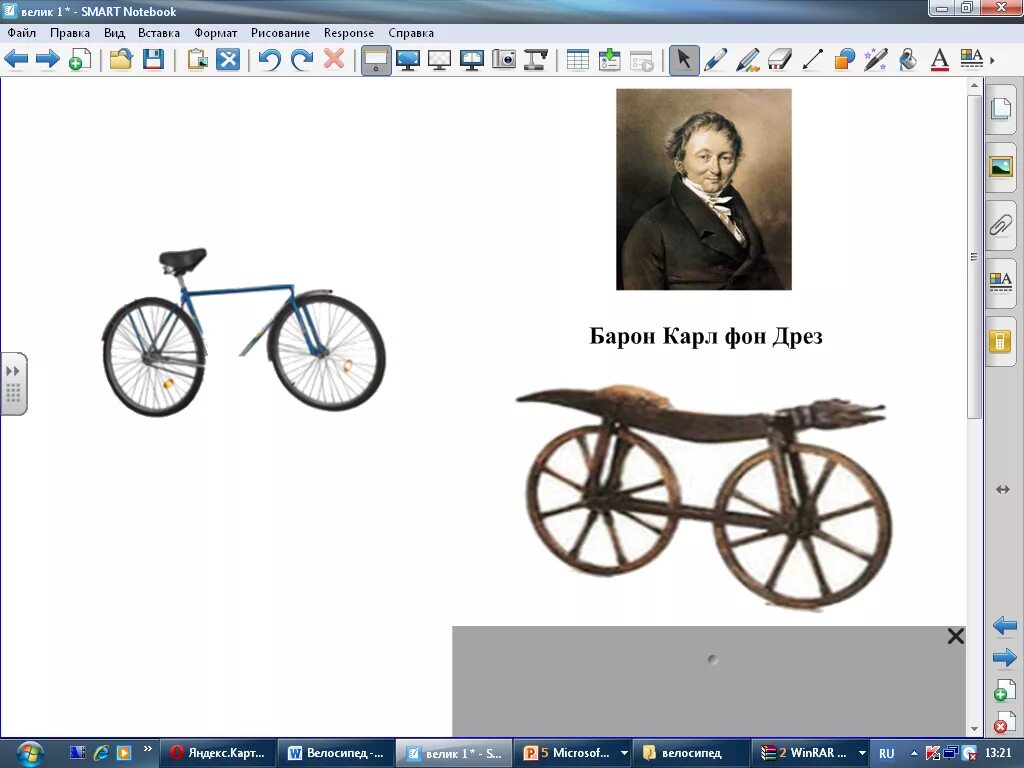Viewport: 1024px width, 768px height.
Task: Toggle transparent background mode icon
Action: pos(440,60)
